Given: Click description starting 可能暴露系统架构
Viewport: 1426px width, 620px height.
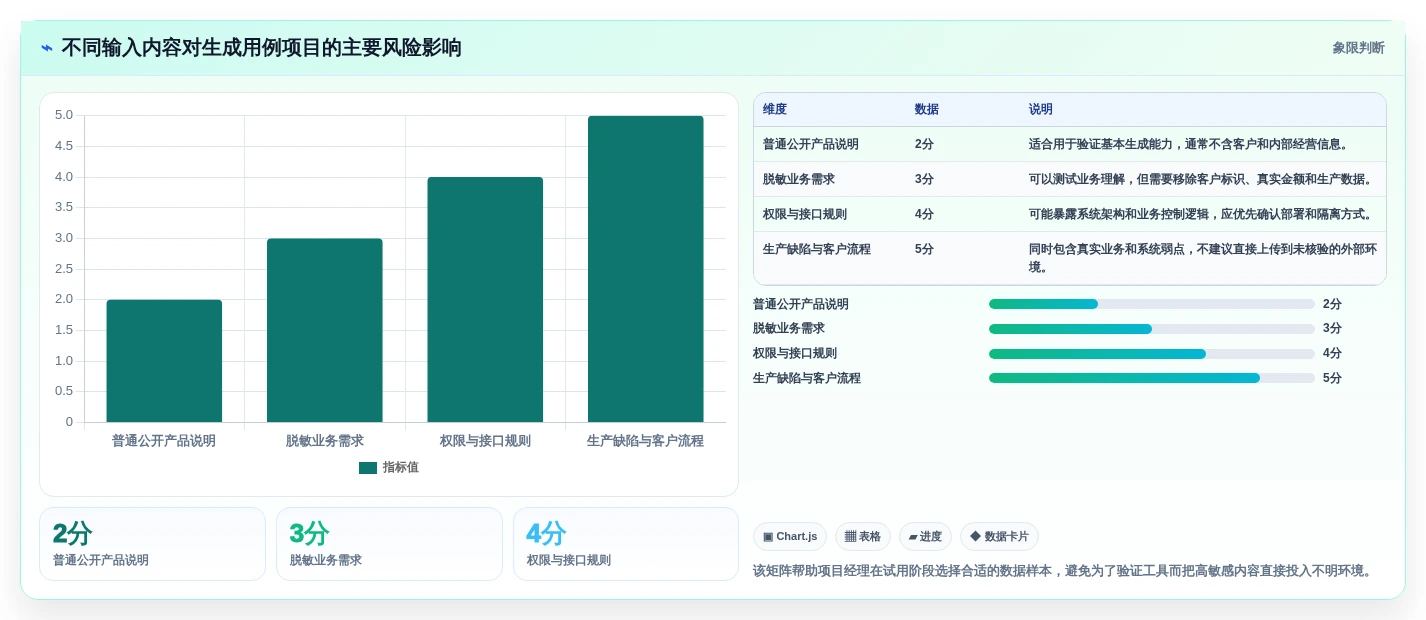Looking at the screenshot, I should point(1203,214).
